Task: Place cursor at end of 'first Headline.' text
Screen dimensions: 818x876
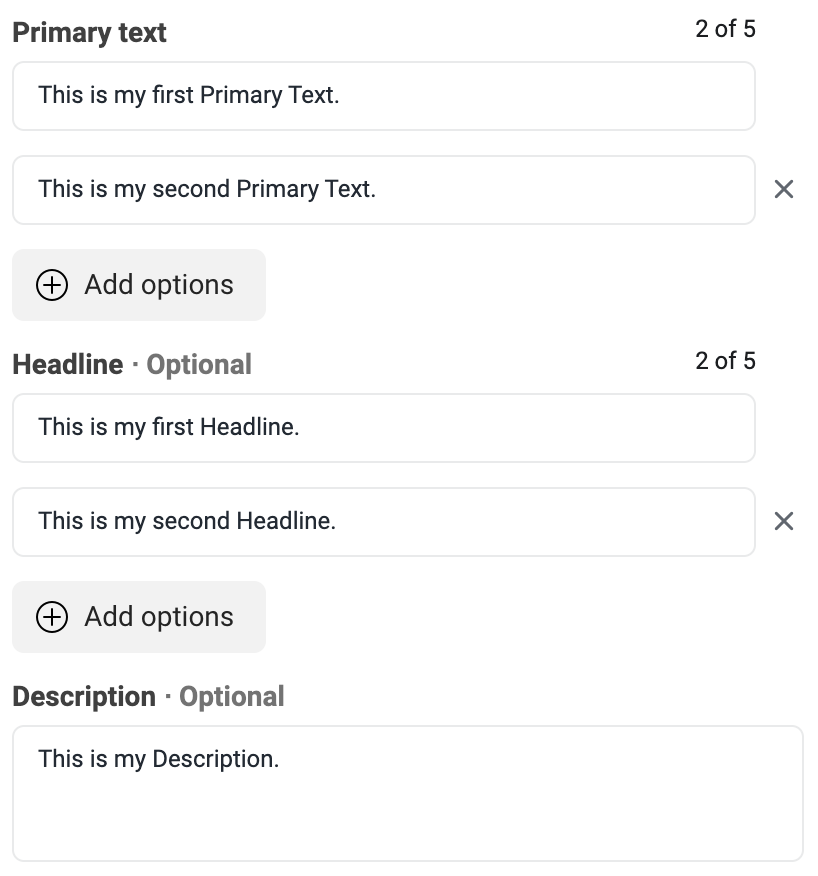Action: (300, 427)
